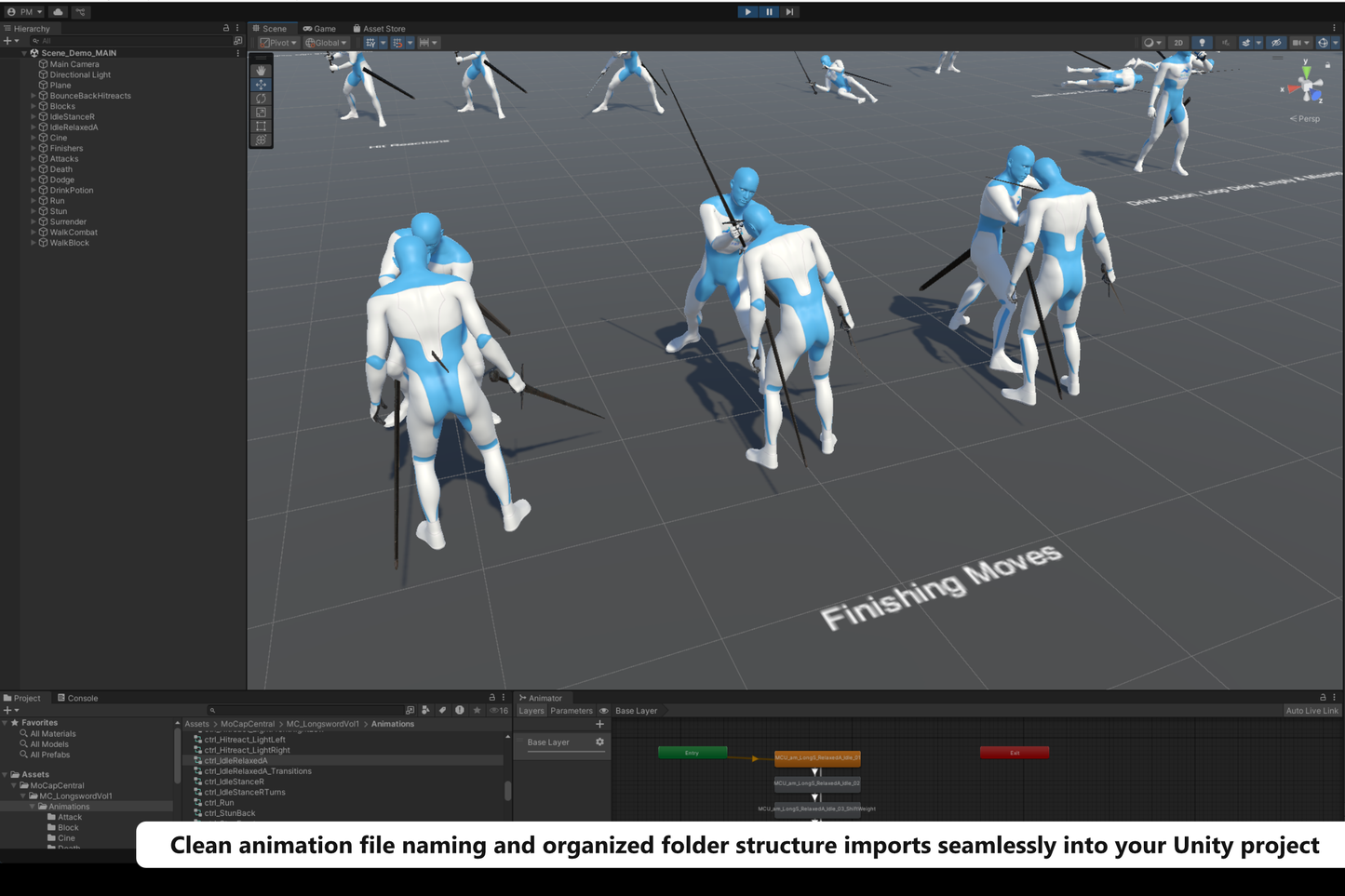Expand the WalkCombat item in the Hierarchy
This screenshot has width=1345, height=896.
[34, 232]
